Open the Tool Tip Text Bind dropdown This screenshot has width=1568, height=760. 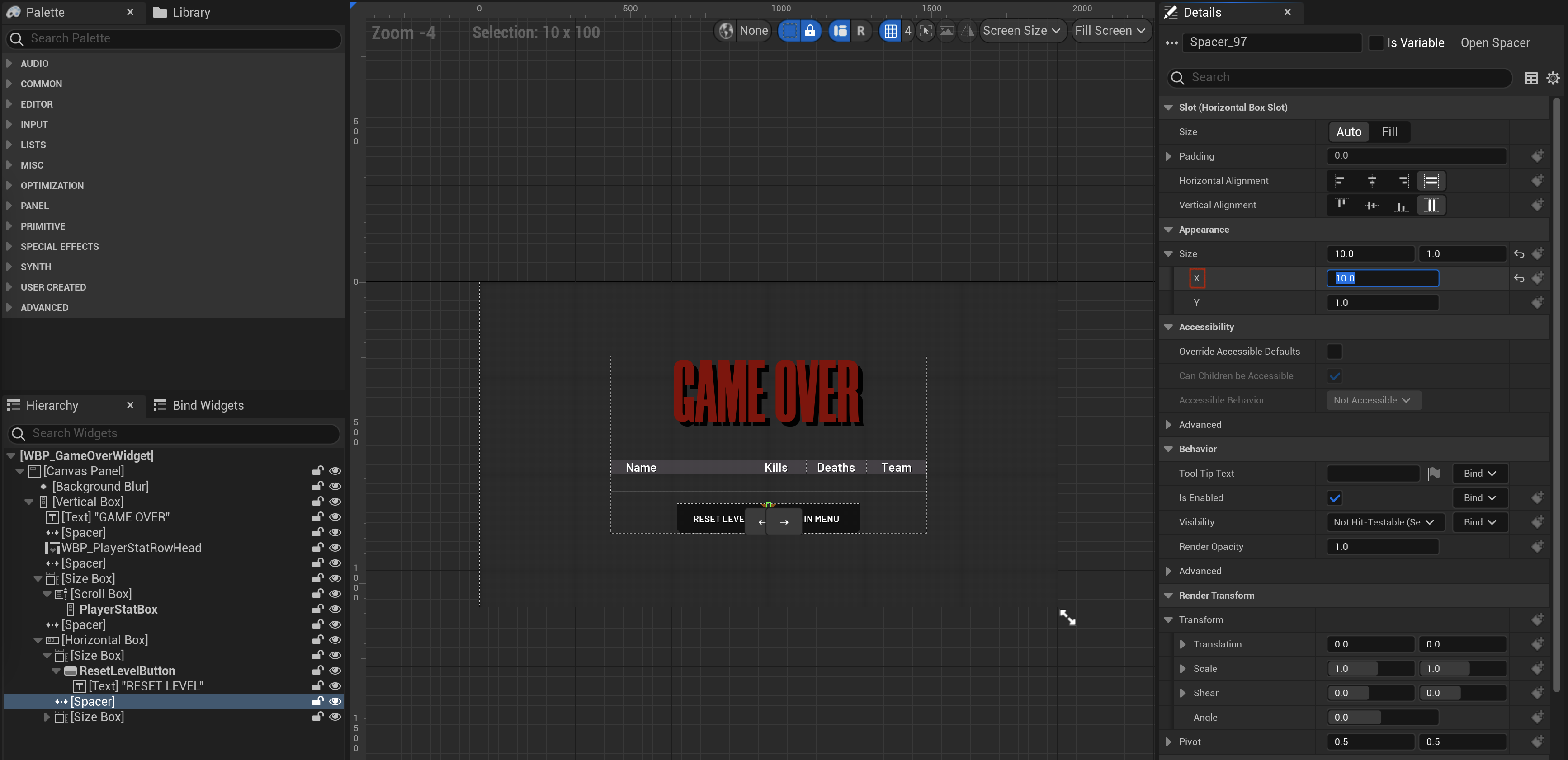[x=1479, y=474]
